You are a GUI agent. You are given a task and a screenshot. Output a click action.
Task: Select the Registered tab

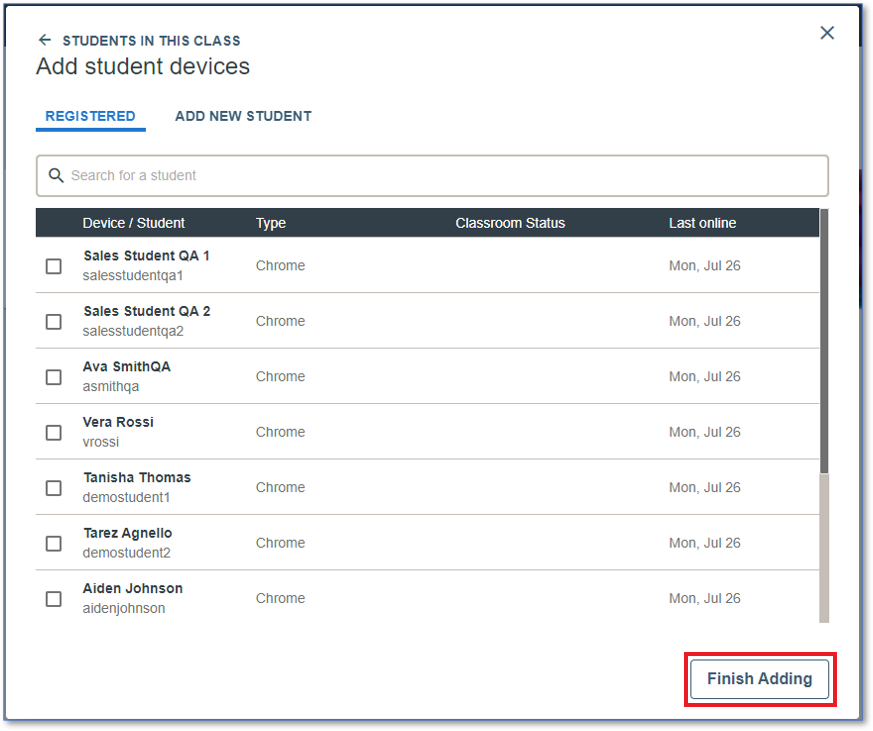[90, 116]
